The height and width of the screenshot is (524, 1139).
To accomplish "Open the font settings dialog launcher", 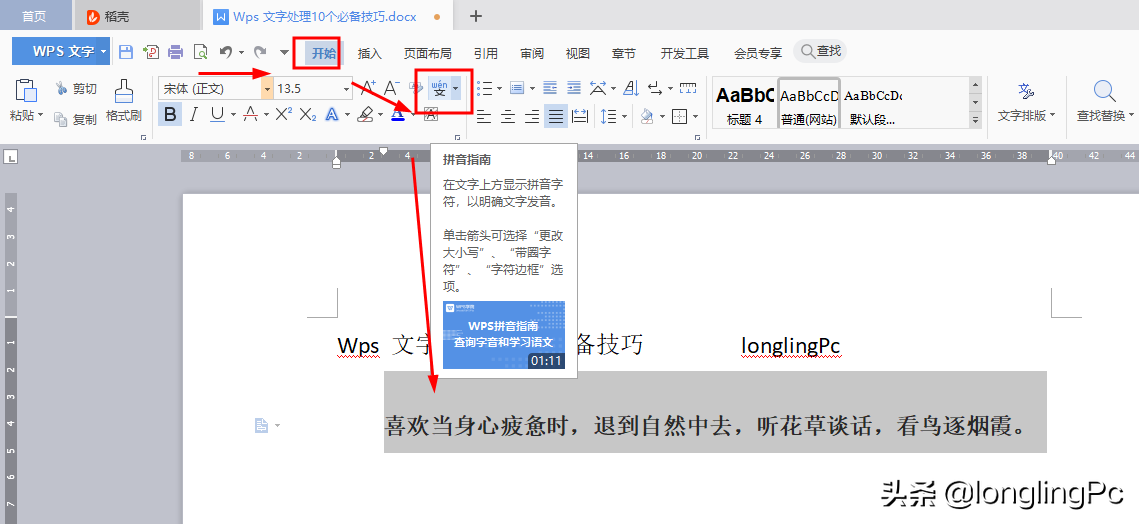I will (458, 137).
